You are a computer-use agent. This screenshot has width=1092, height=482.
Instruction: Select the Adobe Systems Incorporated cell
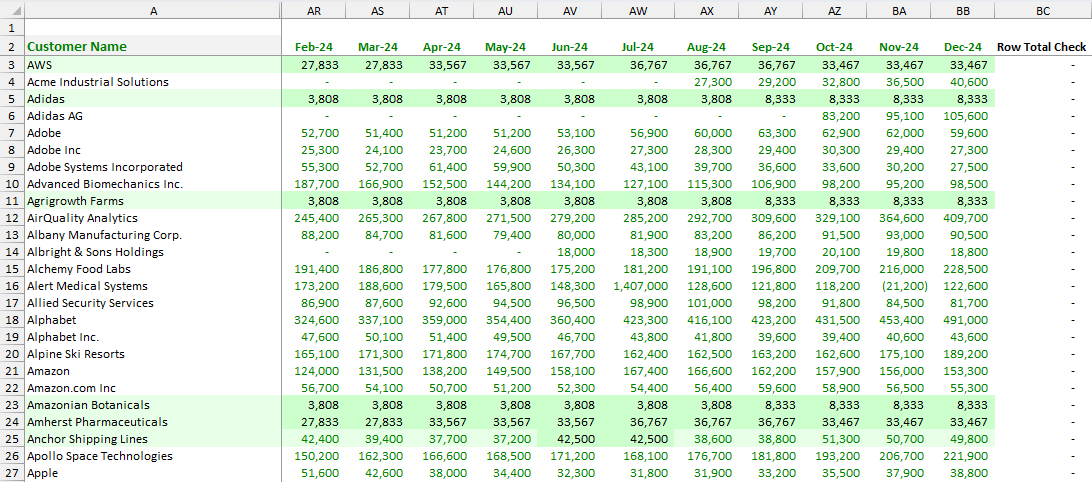[153, 166]
